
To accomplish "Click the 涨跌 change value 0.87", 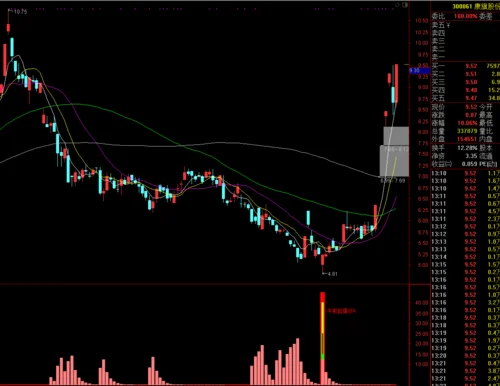I will (471, 115).
